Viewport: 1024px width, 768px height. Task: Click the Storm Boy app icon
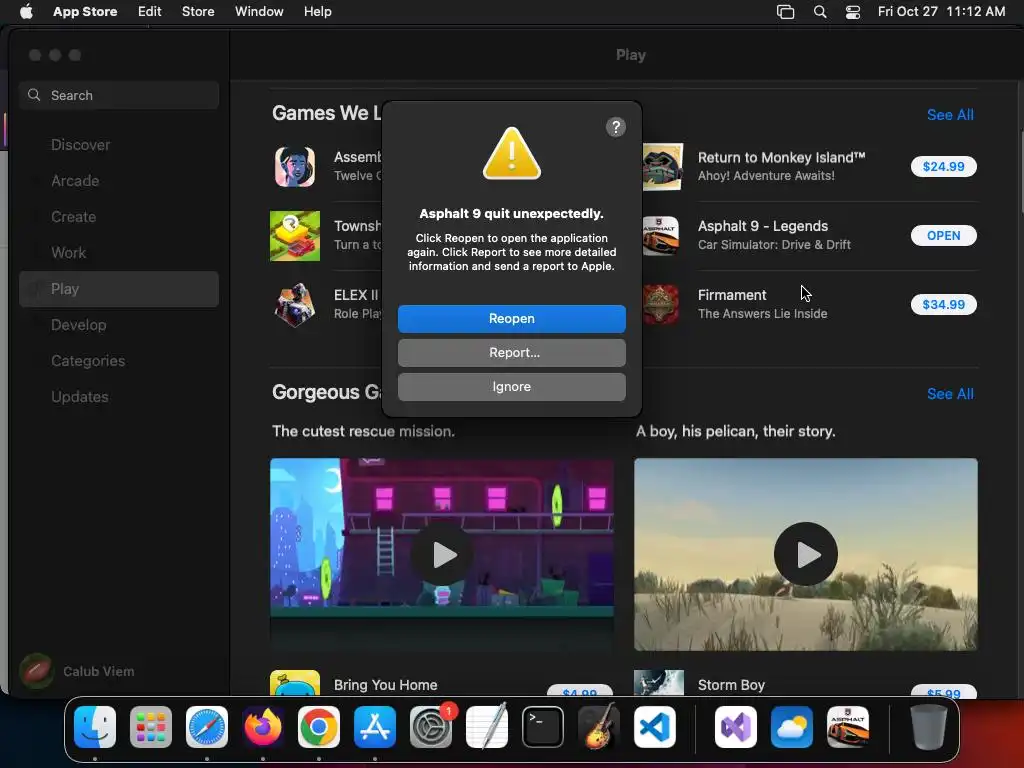coord(659,682)
